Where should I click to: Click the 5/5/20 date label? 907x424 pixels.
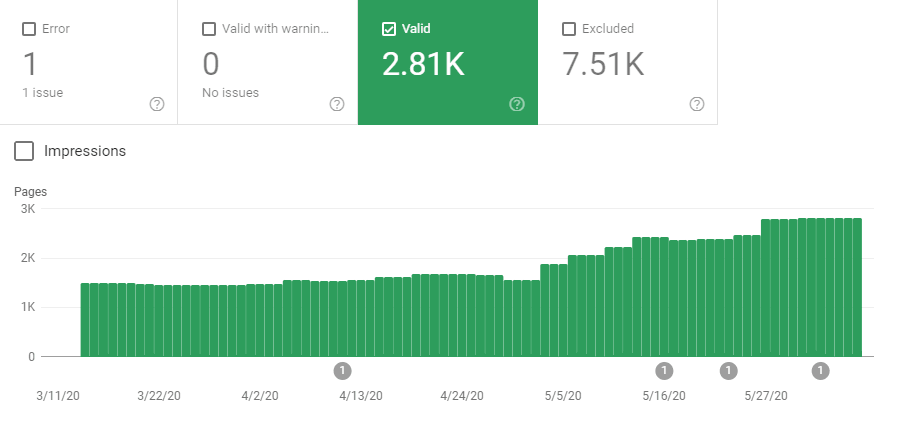click(563, 396)
